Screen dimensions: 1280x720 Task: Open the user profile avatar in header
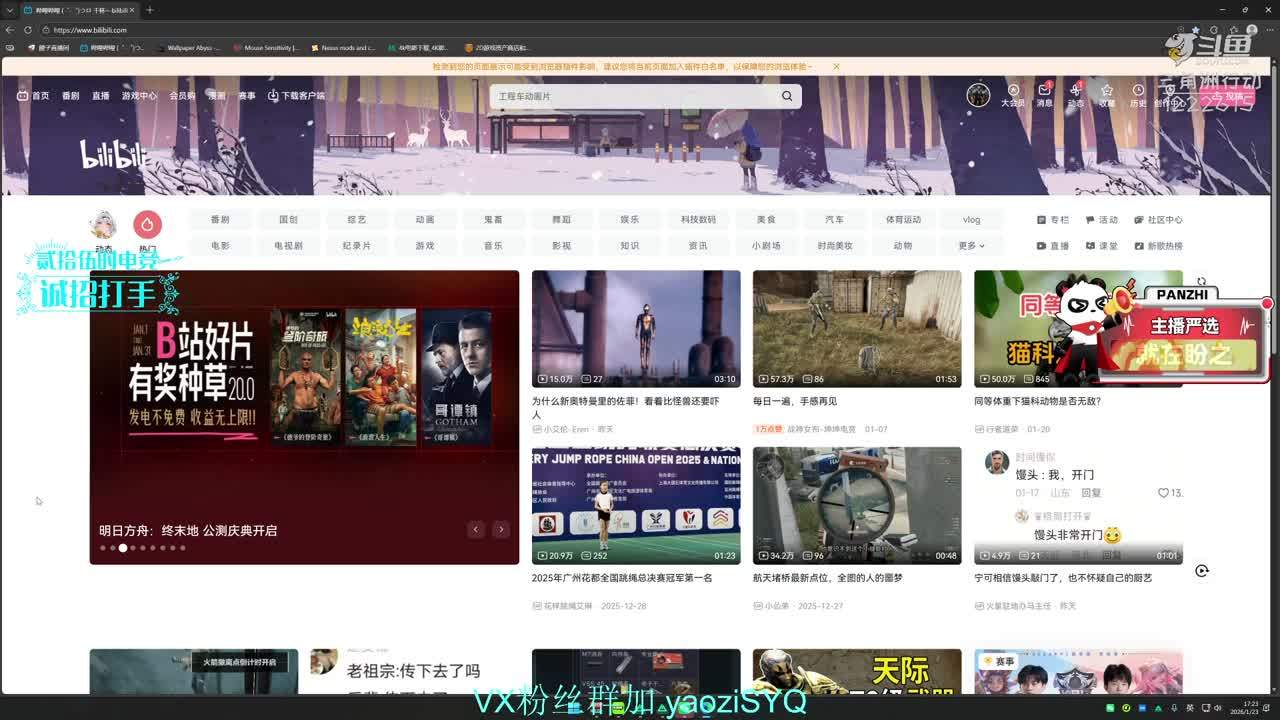[978, 95]
